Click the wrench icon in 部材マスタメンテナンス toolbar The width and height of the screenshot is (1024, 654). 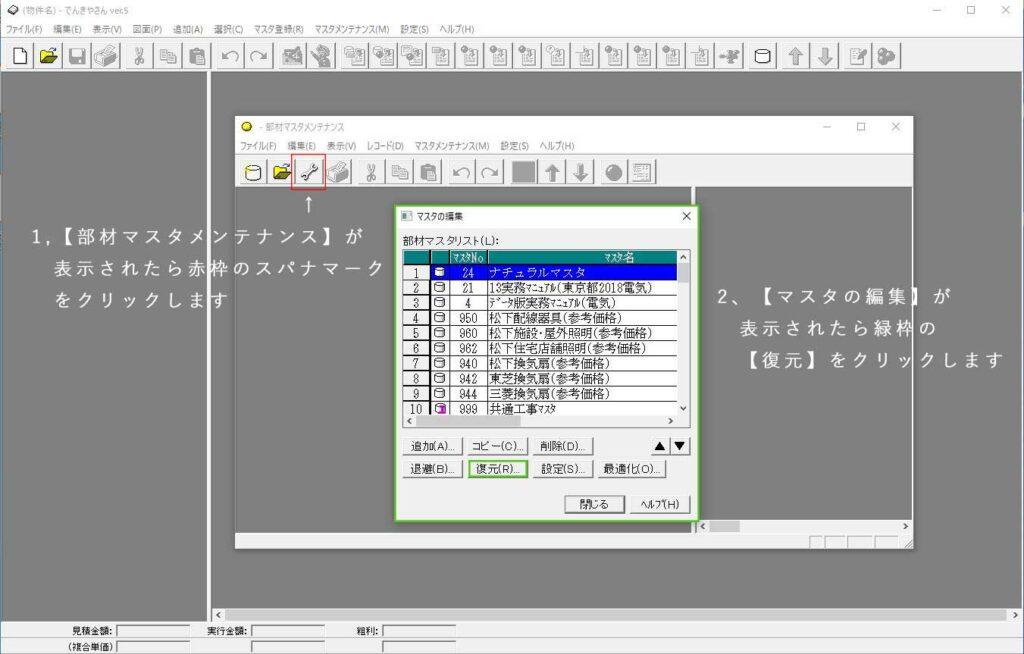(x=308, y=173)
